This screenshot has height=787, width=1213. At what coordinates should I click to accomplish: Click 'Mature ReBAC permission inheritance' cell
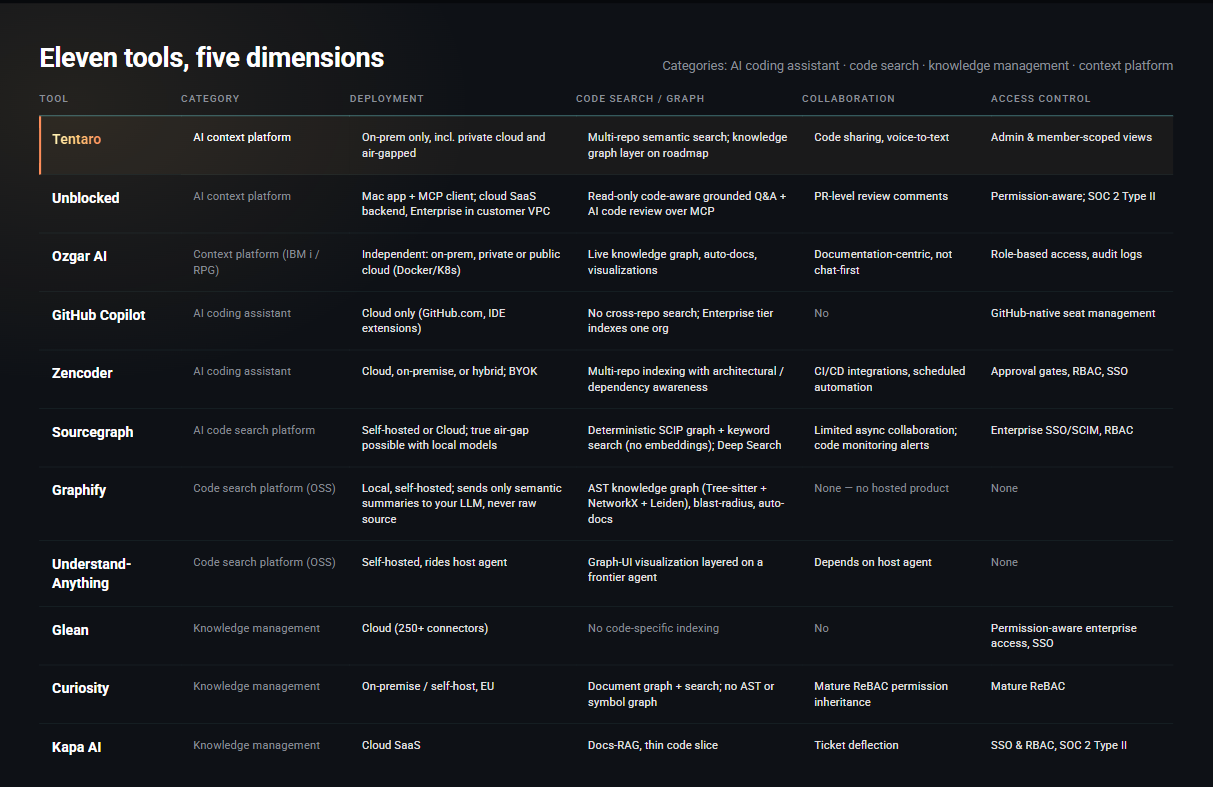[881, 694]
